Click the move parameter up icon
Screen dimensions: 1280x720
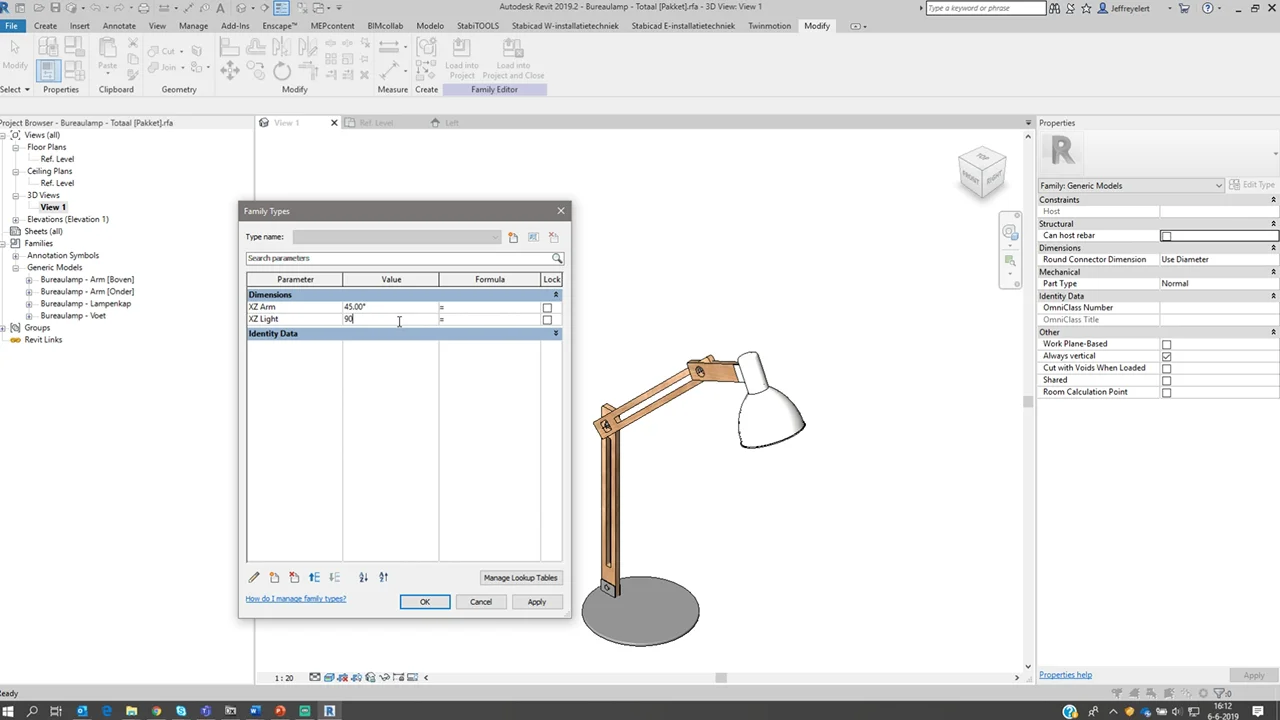click(314, 577)
